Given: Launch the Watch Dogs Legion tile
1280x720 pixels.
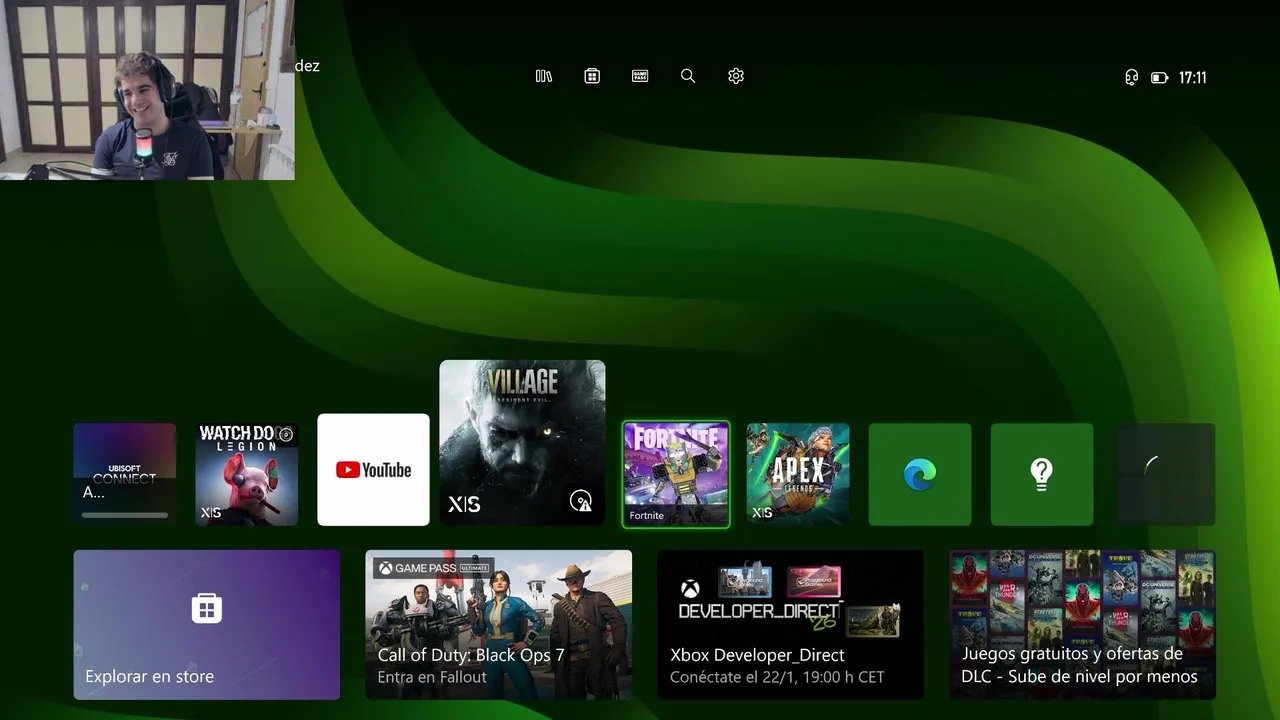Looking at the screenshot, I should (247, 474).
